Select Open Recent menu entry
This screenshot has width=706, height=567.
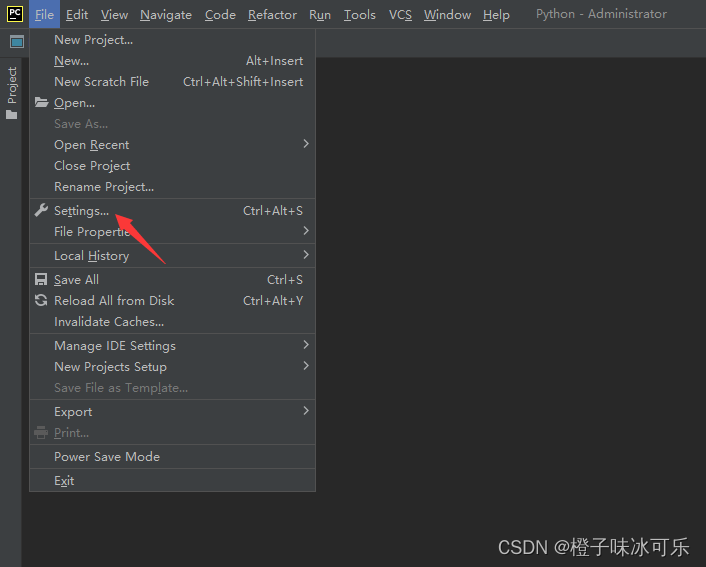[x=172, y=145]
